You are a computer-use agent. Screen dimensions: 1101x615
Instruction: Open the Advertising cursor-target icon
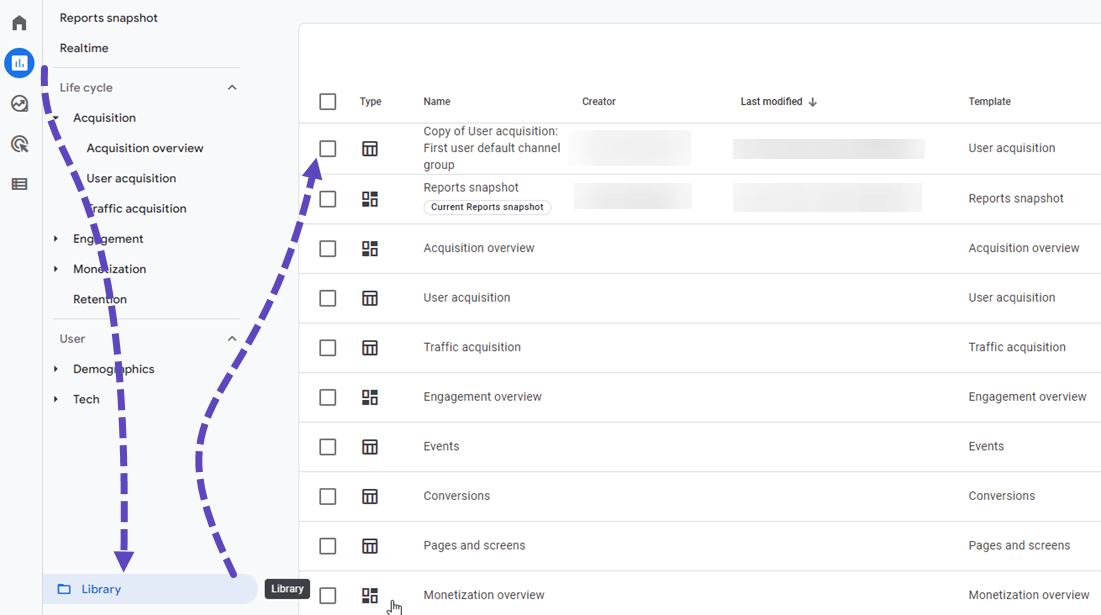(20, 144)
